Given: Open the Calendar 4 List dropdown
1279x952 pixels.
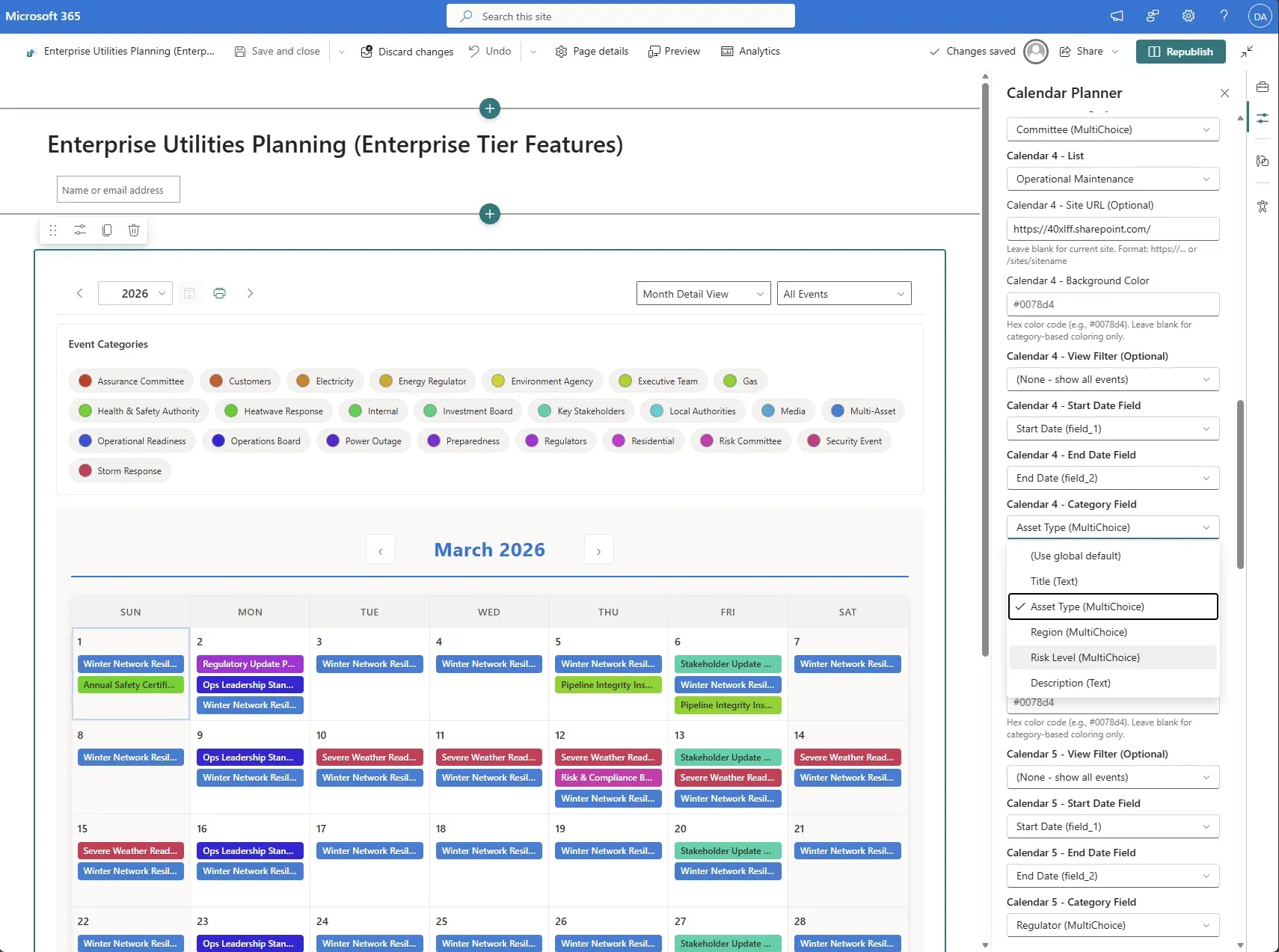Looking at the screenshot, I should pos(1112,179).
